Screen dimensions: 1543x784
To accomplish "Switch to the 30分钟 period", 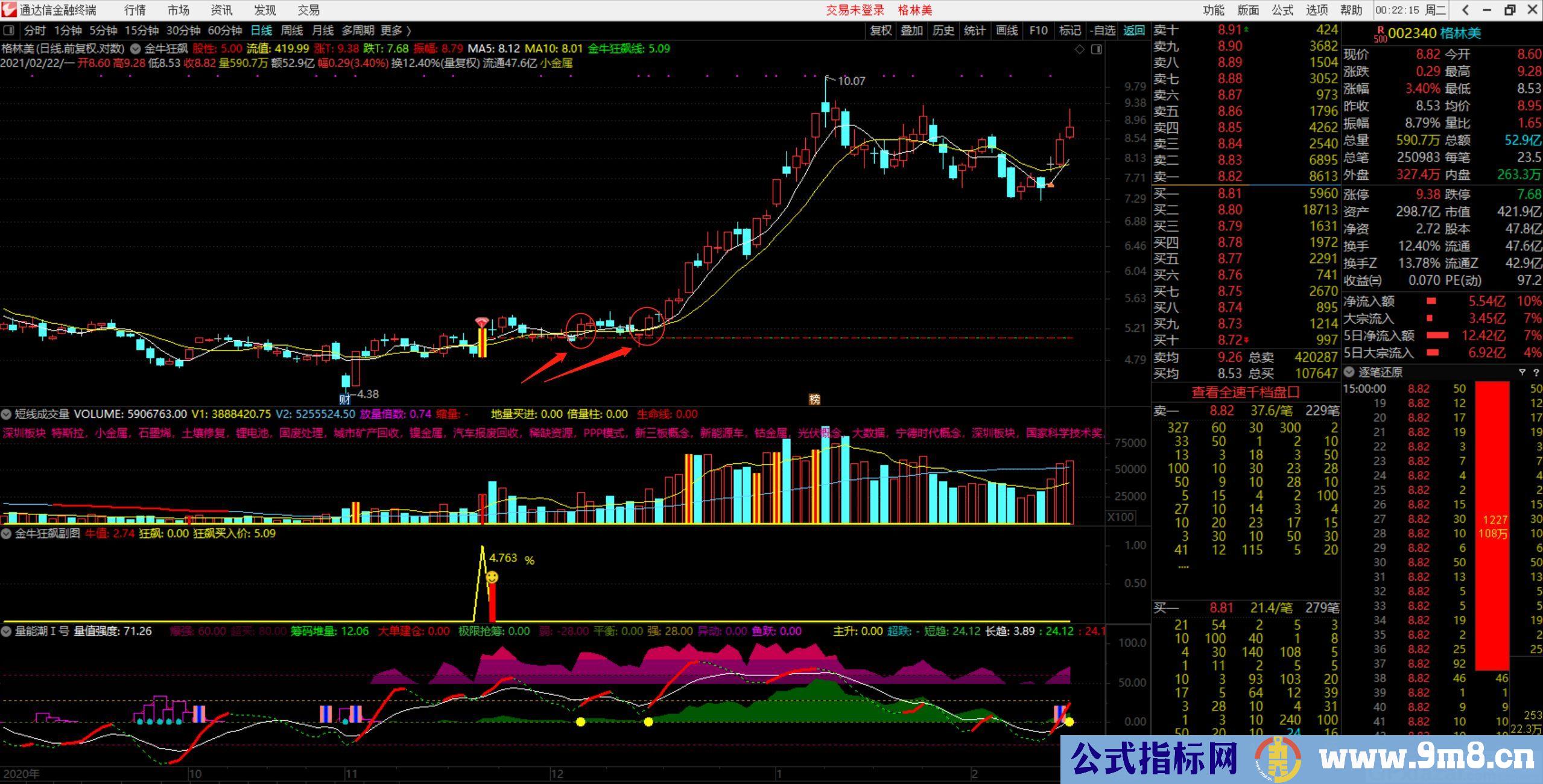I will (x=183, y=30).
